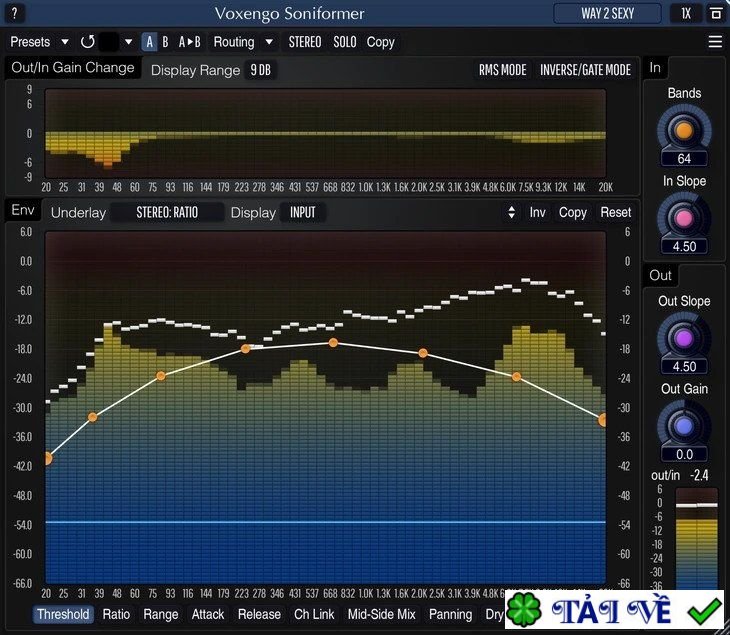Screen dimensions: 730x635
Task: Open the help question mark button
Action: pyautogui.click(x=14, y=13)
